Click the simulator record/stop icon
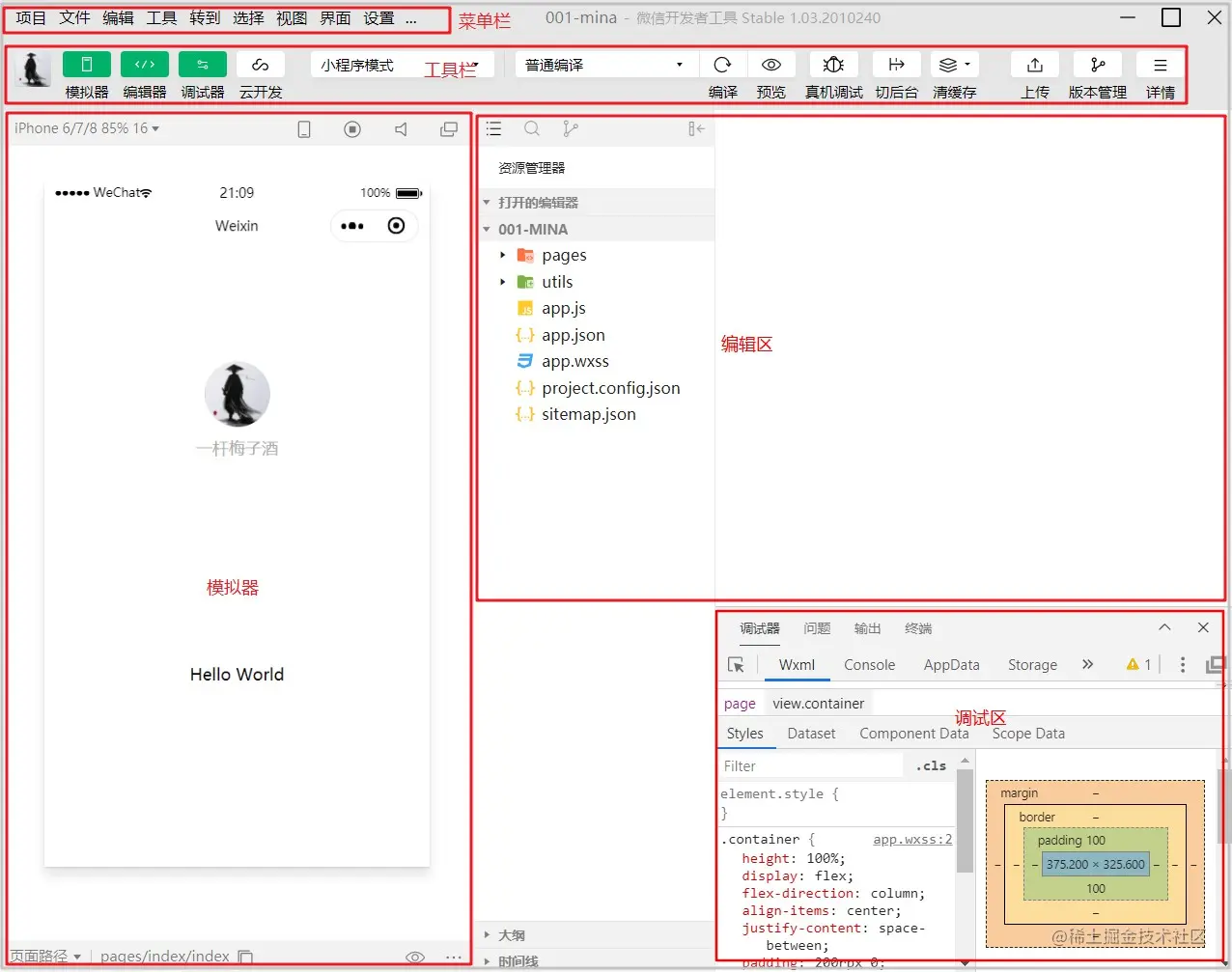This screenshot has width=1232, height=972. tap(352, 129)
